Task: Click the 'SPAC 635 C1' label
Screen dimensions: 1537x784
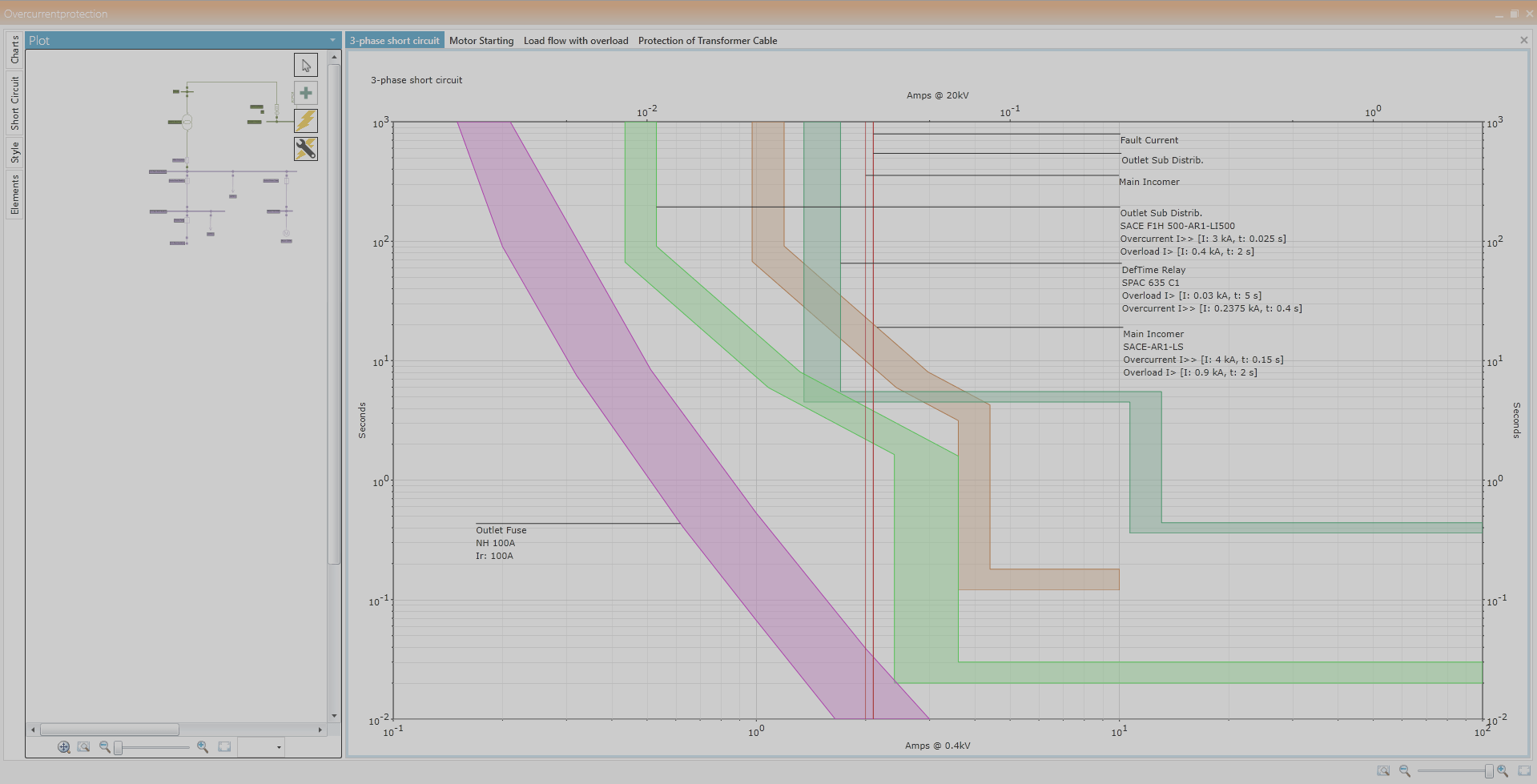Action: pyautogui.click(x=1150, y=283)
